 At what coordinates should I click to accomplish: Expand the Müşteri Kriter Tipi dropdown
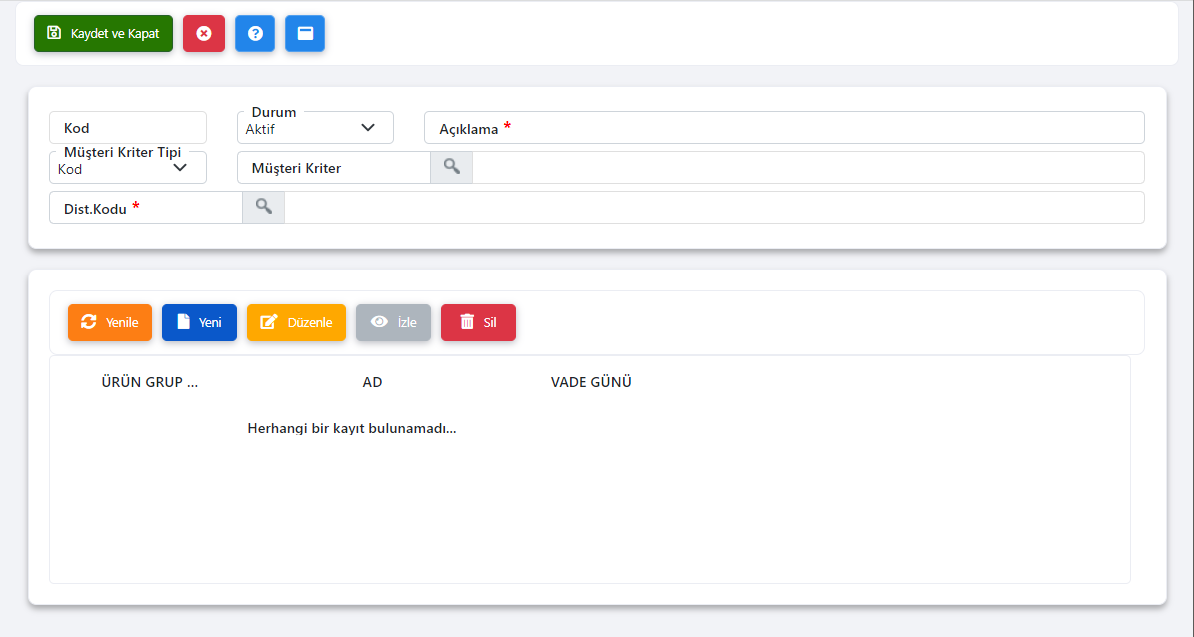tap(128, 168)
